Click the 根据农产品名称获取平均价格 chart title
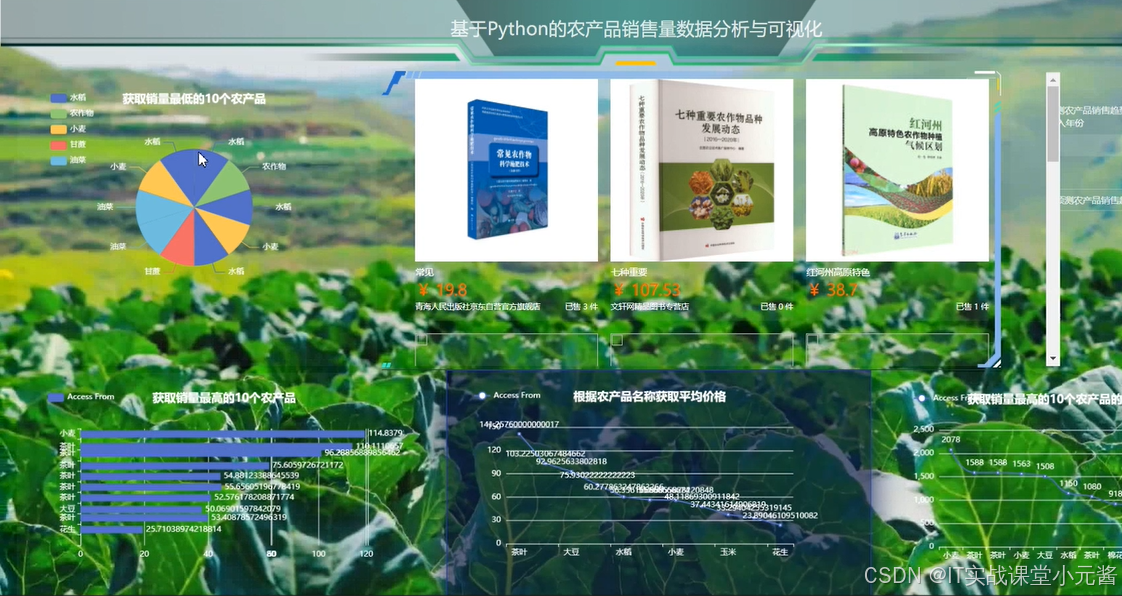The height and width of the screenshot is (596, 1122). (x=650, y=396)
